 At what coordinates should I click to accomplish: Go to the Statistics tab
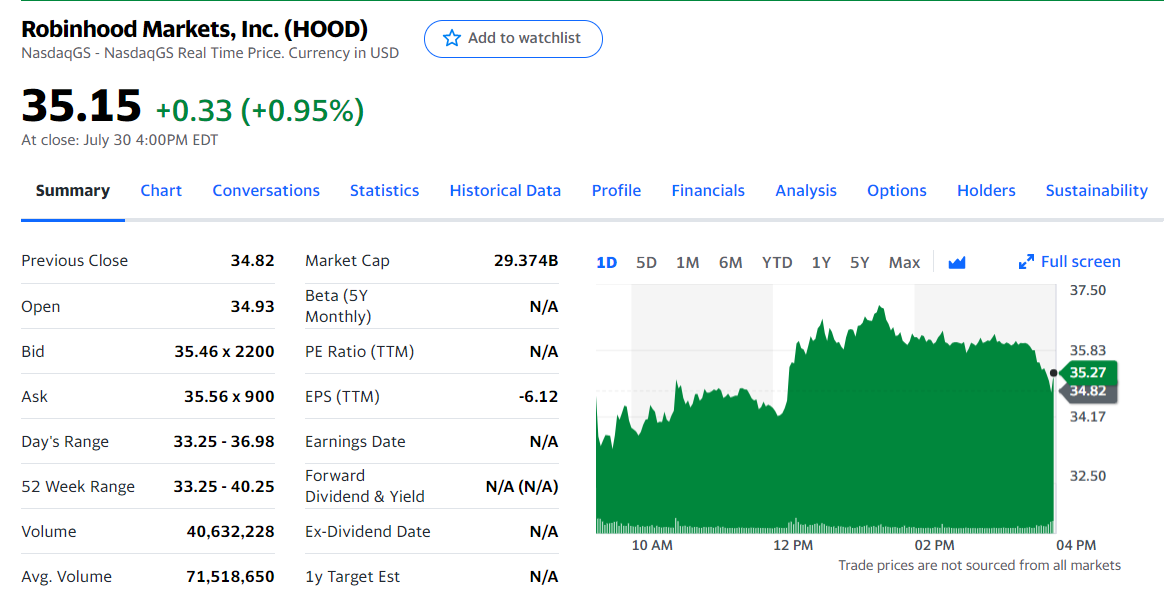[385, 191]
